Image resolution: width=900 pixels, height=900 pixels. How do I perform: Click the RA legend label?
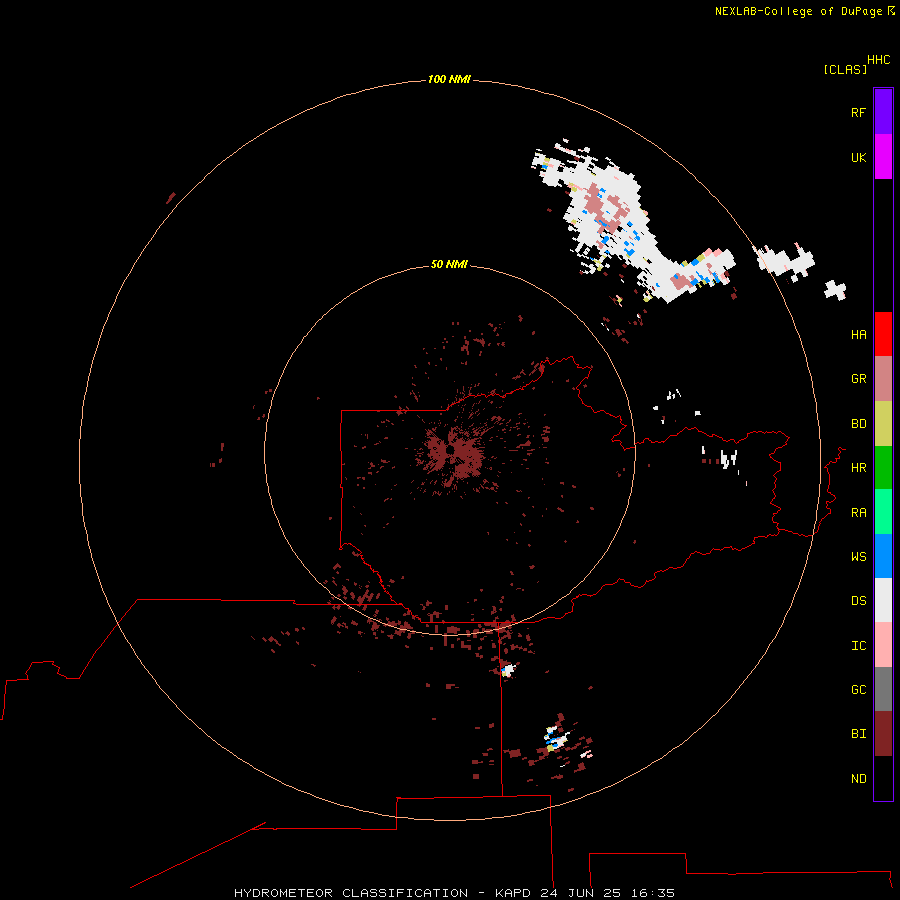click(x=858, y=513)
